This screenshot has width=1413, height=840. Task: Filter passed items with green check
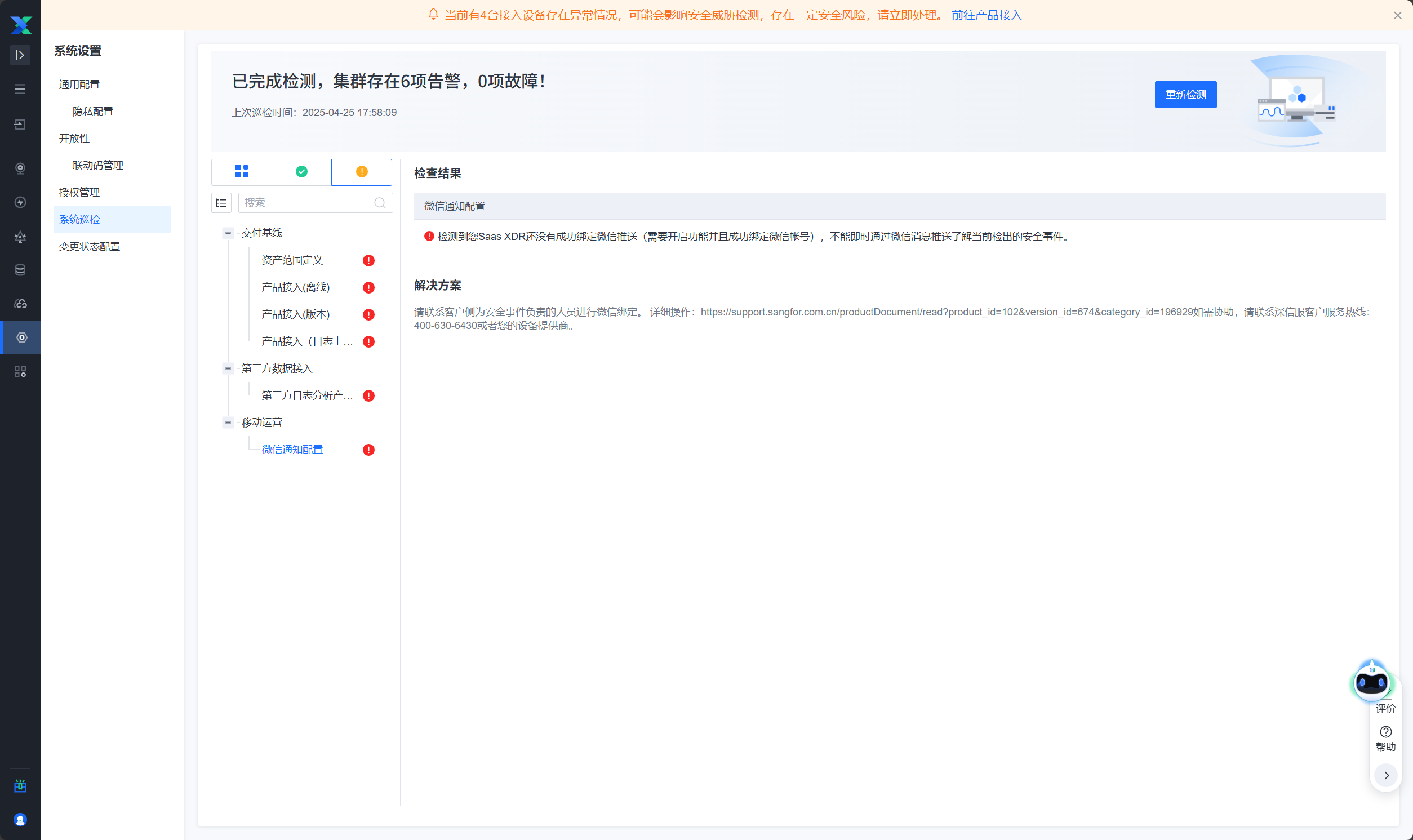tap(301, 171)
